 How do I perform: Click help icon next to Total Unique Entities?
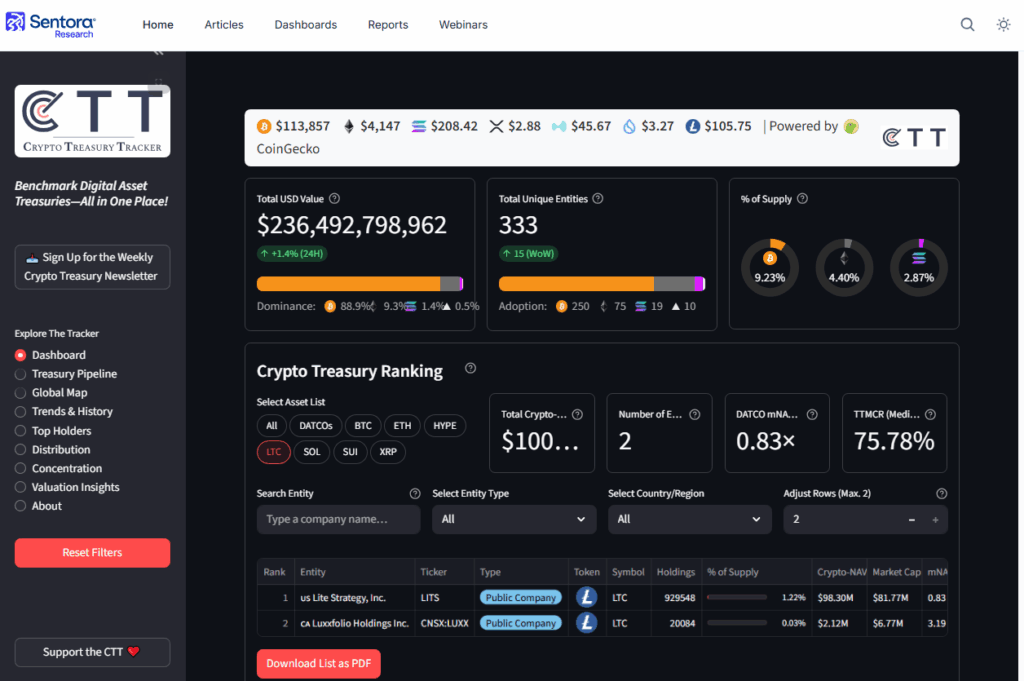598,199
